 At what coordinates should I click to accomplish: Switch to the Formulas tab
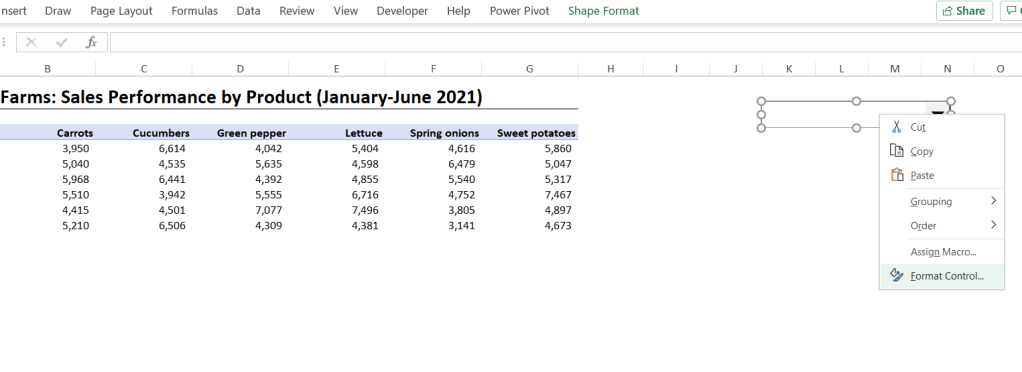point(194,11)
